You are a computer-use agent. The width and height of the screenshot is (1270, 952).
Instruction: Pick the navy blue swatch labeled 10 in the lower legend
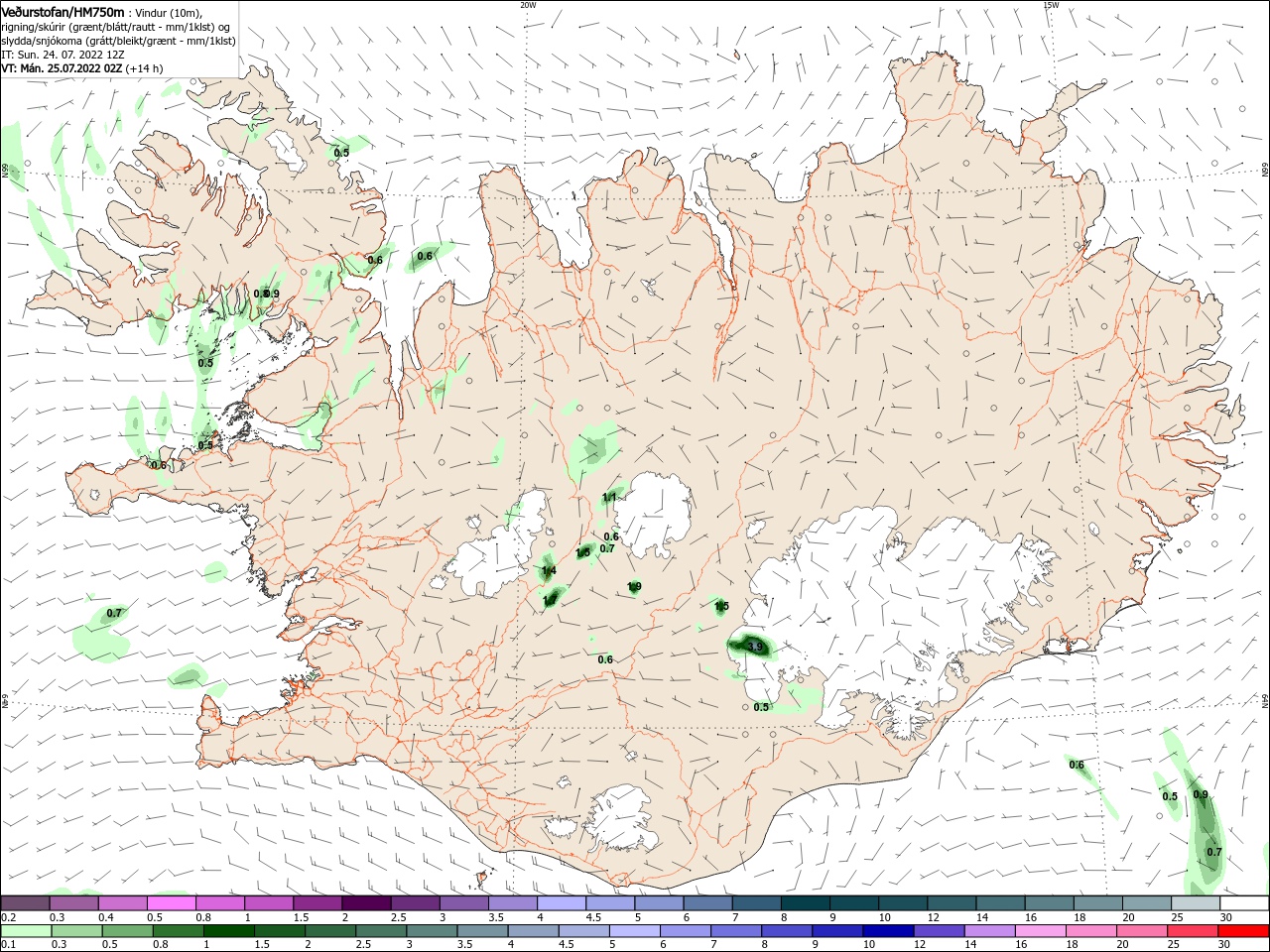888,931
